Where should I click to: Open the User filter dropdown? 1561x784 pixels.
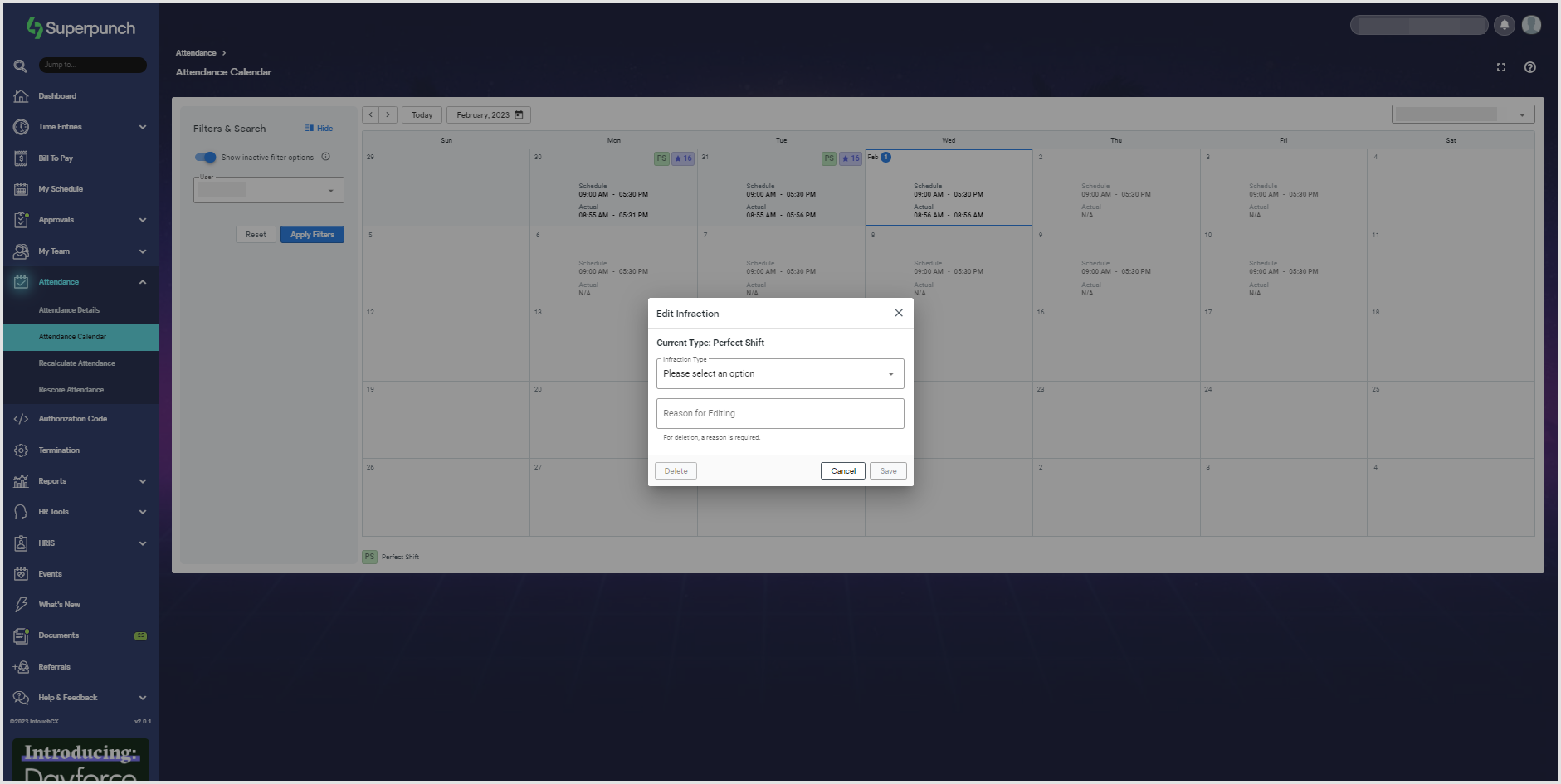(268, 190)
